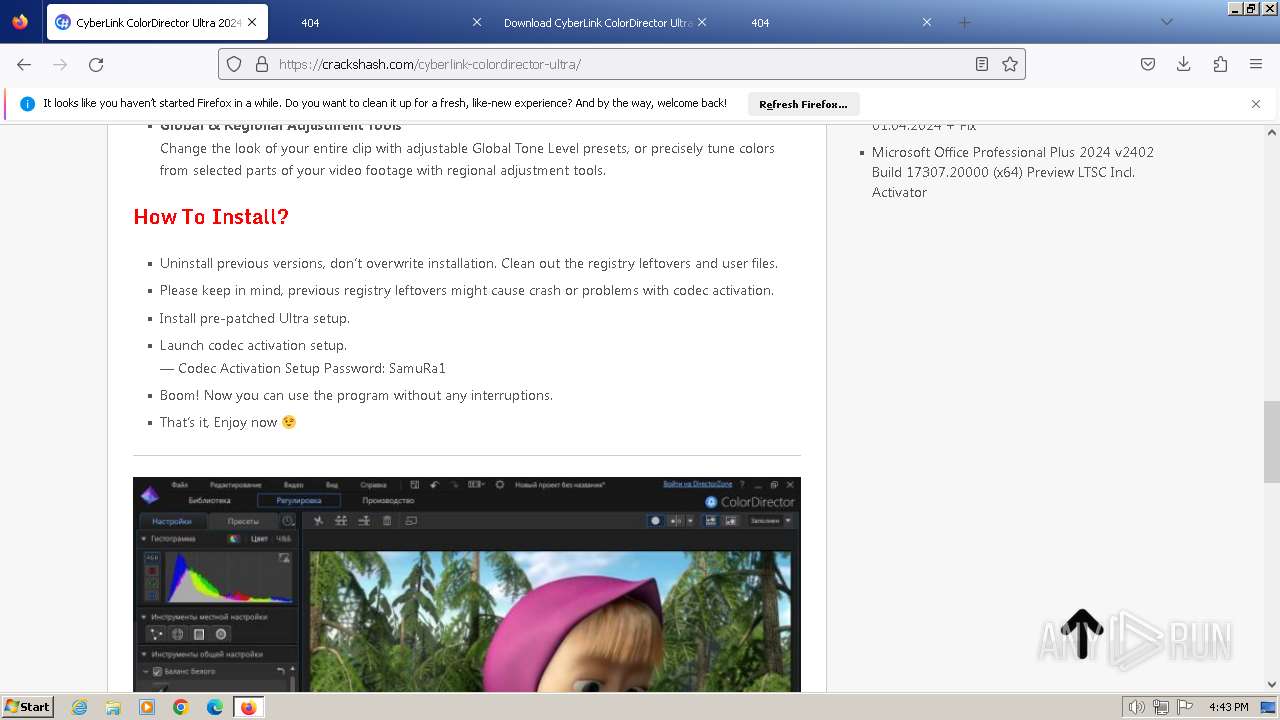The image size is (1280, 720).
Task: Open the Microsoft Office Professional Plus 2024 link
Action: (1013, 172)
